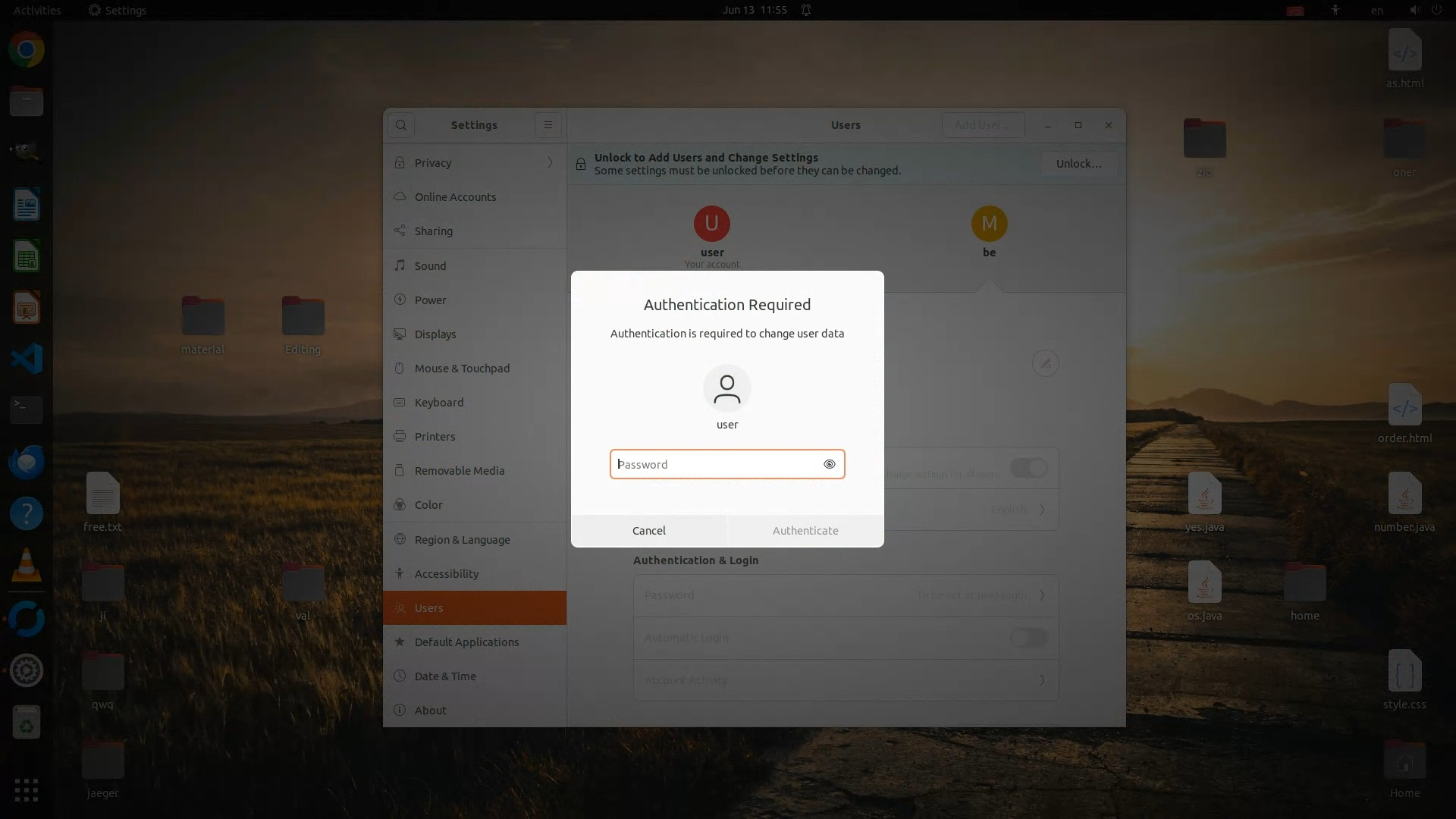
Task: Select the red 'user' account avatar
Action: [x=711, y=224]
